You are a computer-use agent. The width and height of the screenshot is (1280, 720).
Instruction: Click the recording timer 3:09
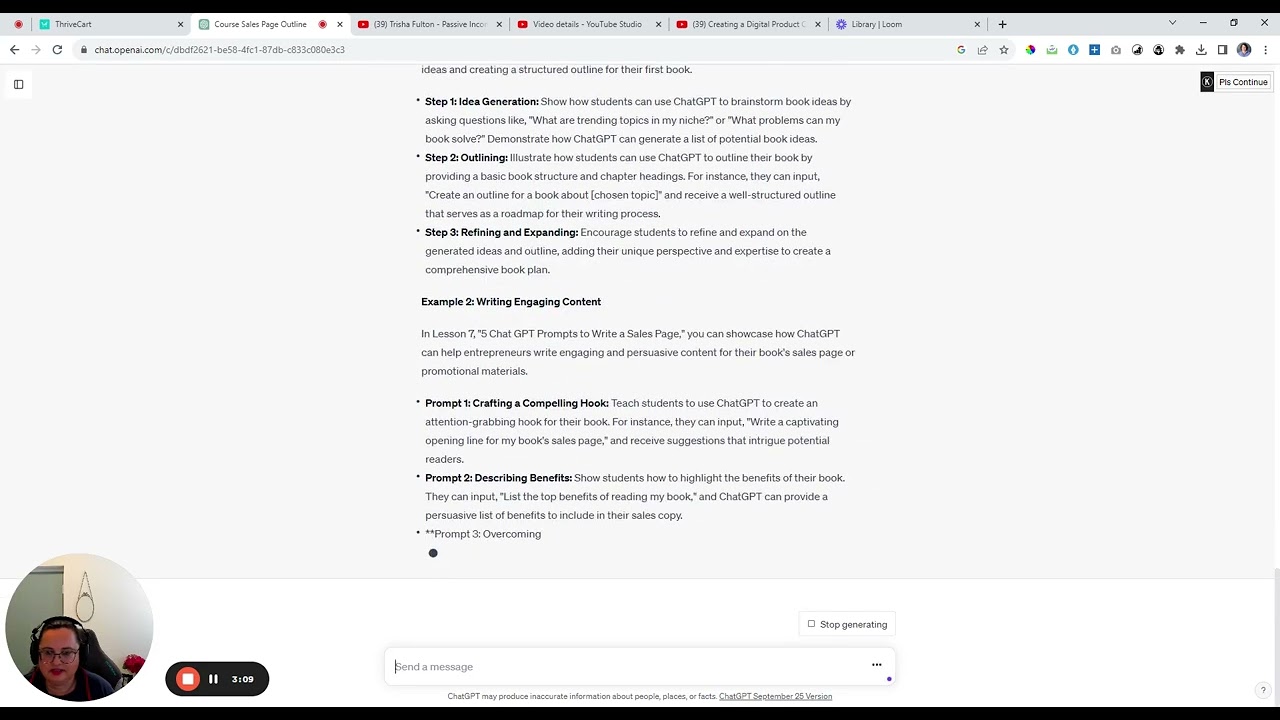pos(242,679)
